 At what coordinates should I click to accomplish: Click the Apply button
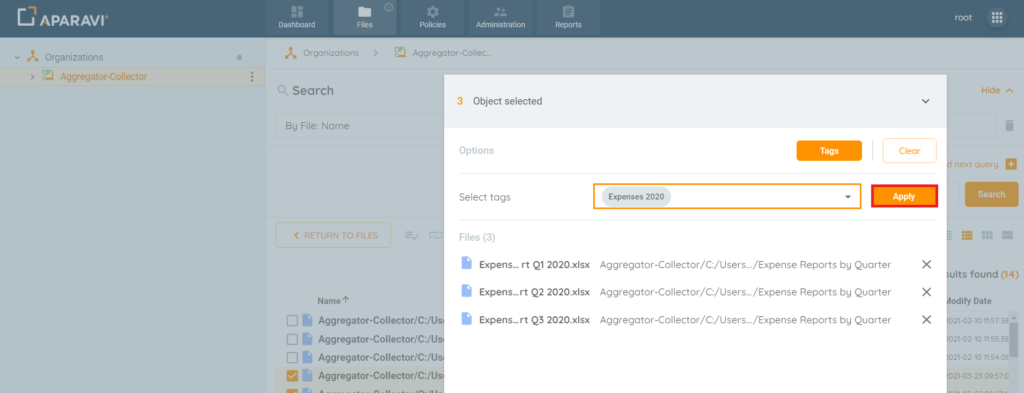coord(904,196)
